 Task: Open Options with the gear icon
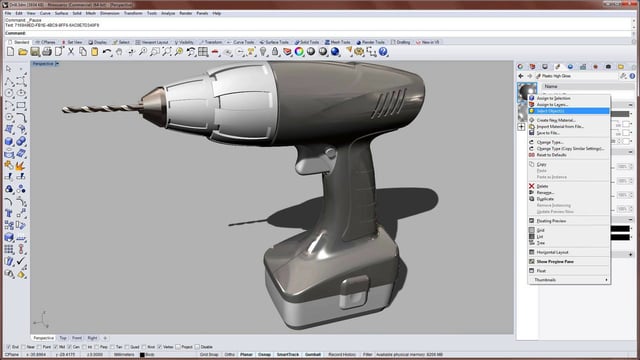click(x=359, y=51)
